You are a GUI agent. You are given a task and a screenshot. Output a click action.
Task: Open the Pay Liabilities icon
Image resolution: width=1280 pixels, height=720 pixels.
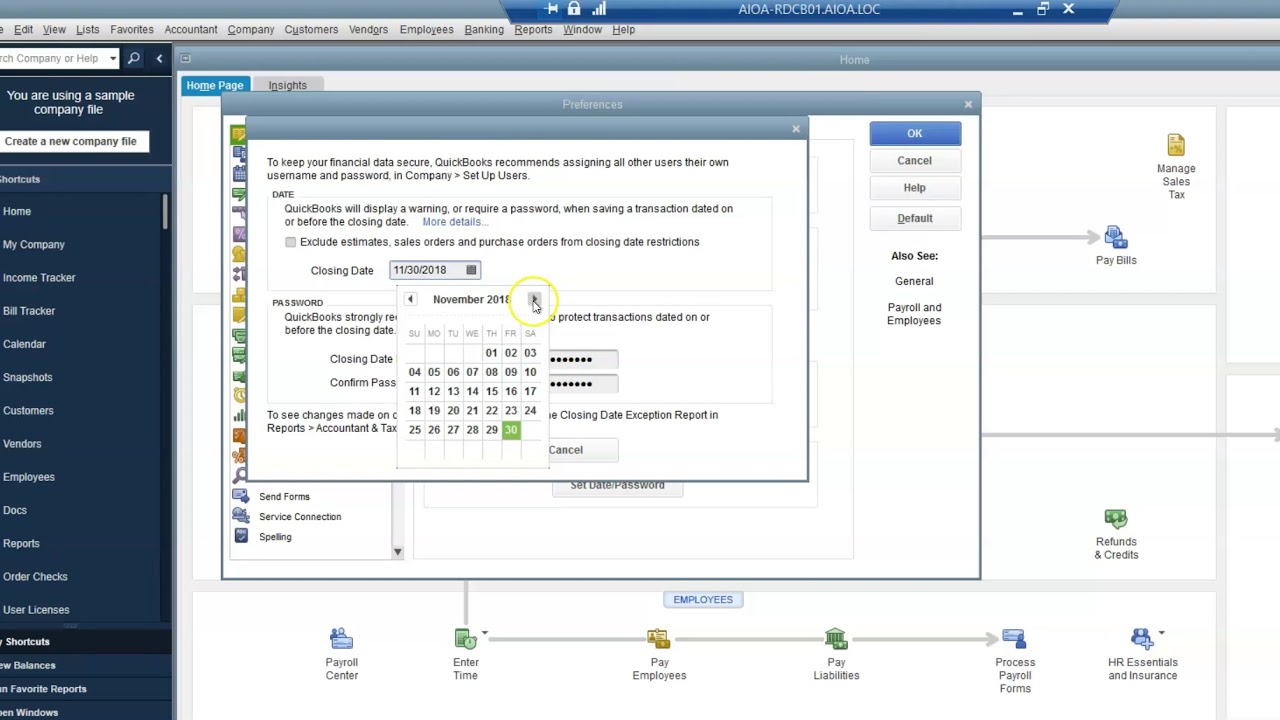[836, 638]
